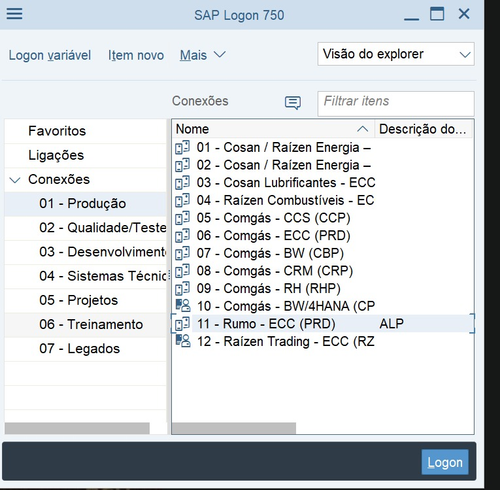
Task: Click the connections list horizontal scrollbar
Action: point(234,428)
